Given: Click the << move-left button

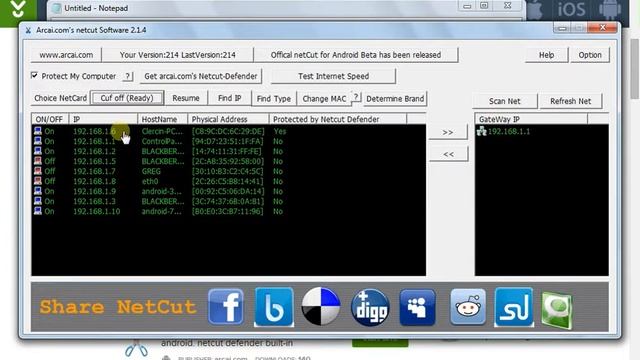Looking at the screenshot, I should point(448,154).
